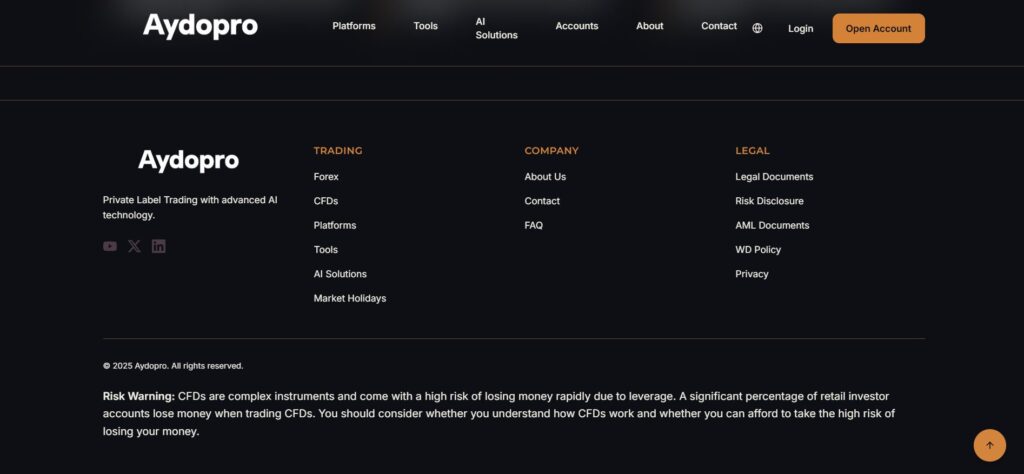
Task: Open the Tools navigation menu
Action: [426, 26]
